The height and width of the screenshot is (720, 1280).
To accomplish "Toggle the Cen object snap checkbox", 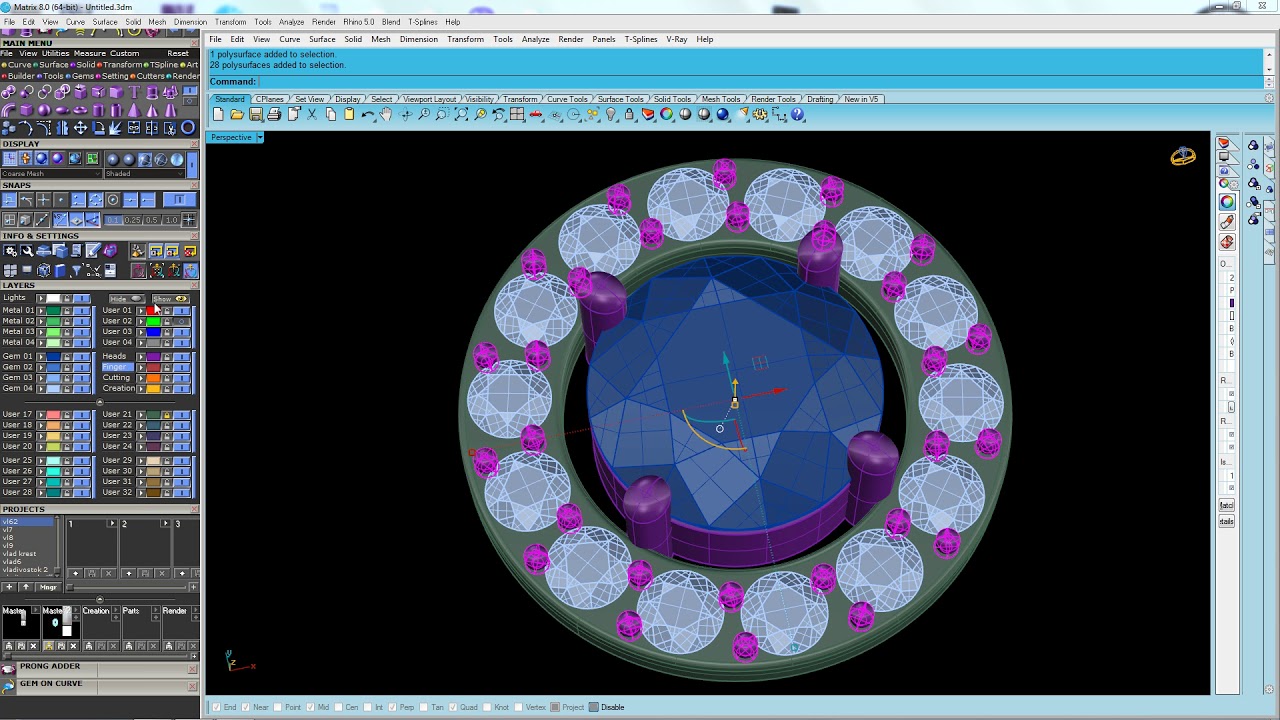I will 338,707.
